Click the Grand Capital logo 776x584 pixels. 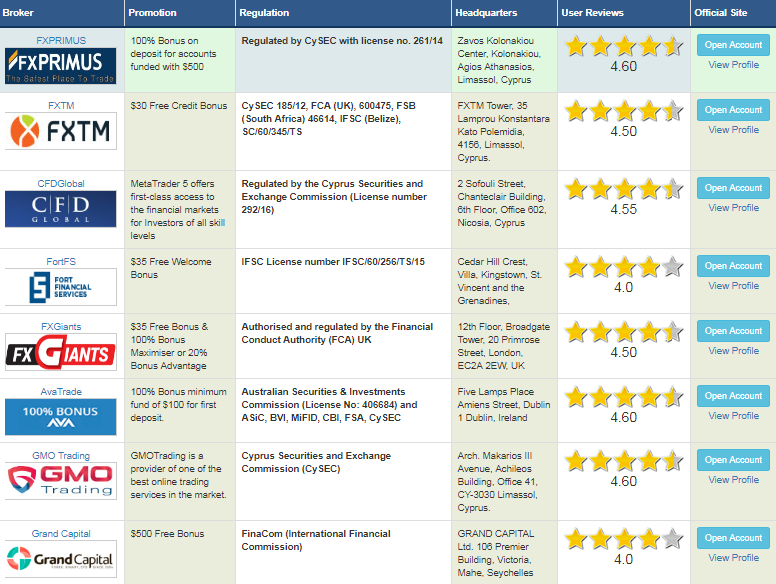pyautogui.click(x=61, y=559)
